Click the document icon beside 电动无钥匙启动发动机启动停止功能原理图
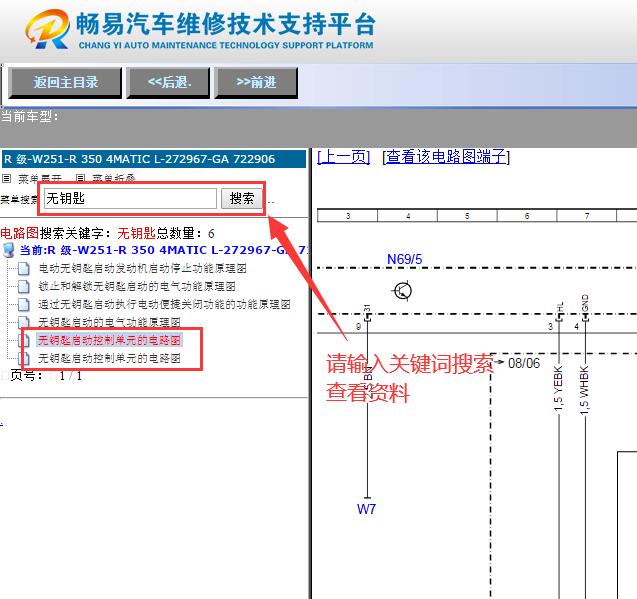The image size is (637, 599). point(24,268)
